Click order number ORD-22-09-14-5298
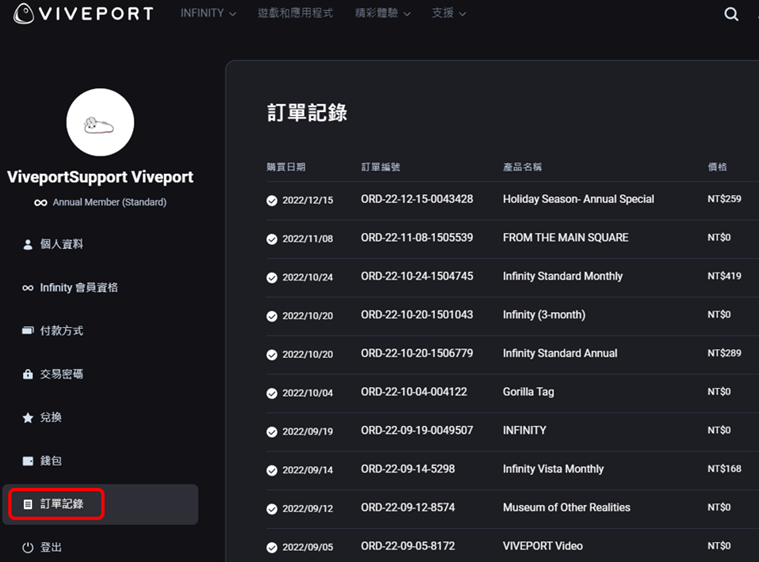 coord(408,469)
